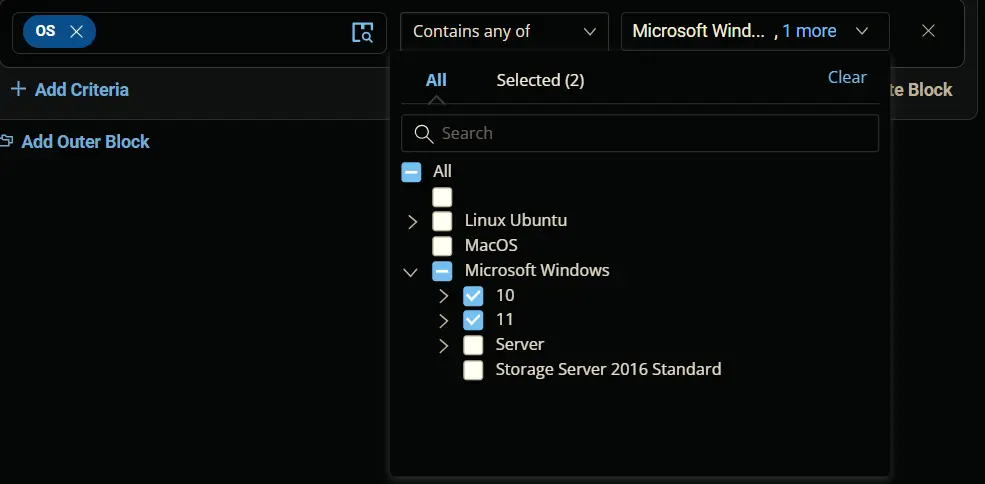This screenshot has height=484, width=985.
Task: Expand the Windows 11 versions
Action: click(444, 321)
